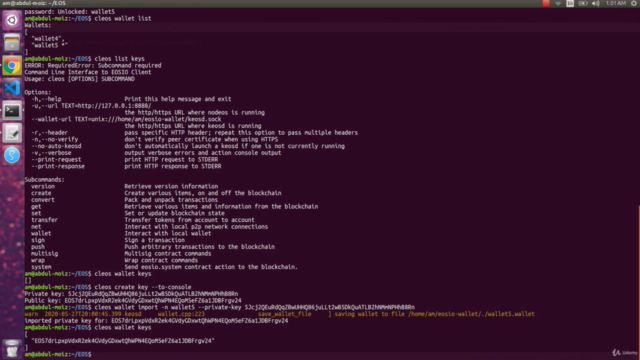Screen dimensions: 640x360
Task: Click 'Print this help message and exit'
Action: coord(178,99)
